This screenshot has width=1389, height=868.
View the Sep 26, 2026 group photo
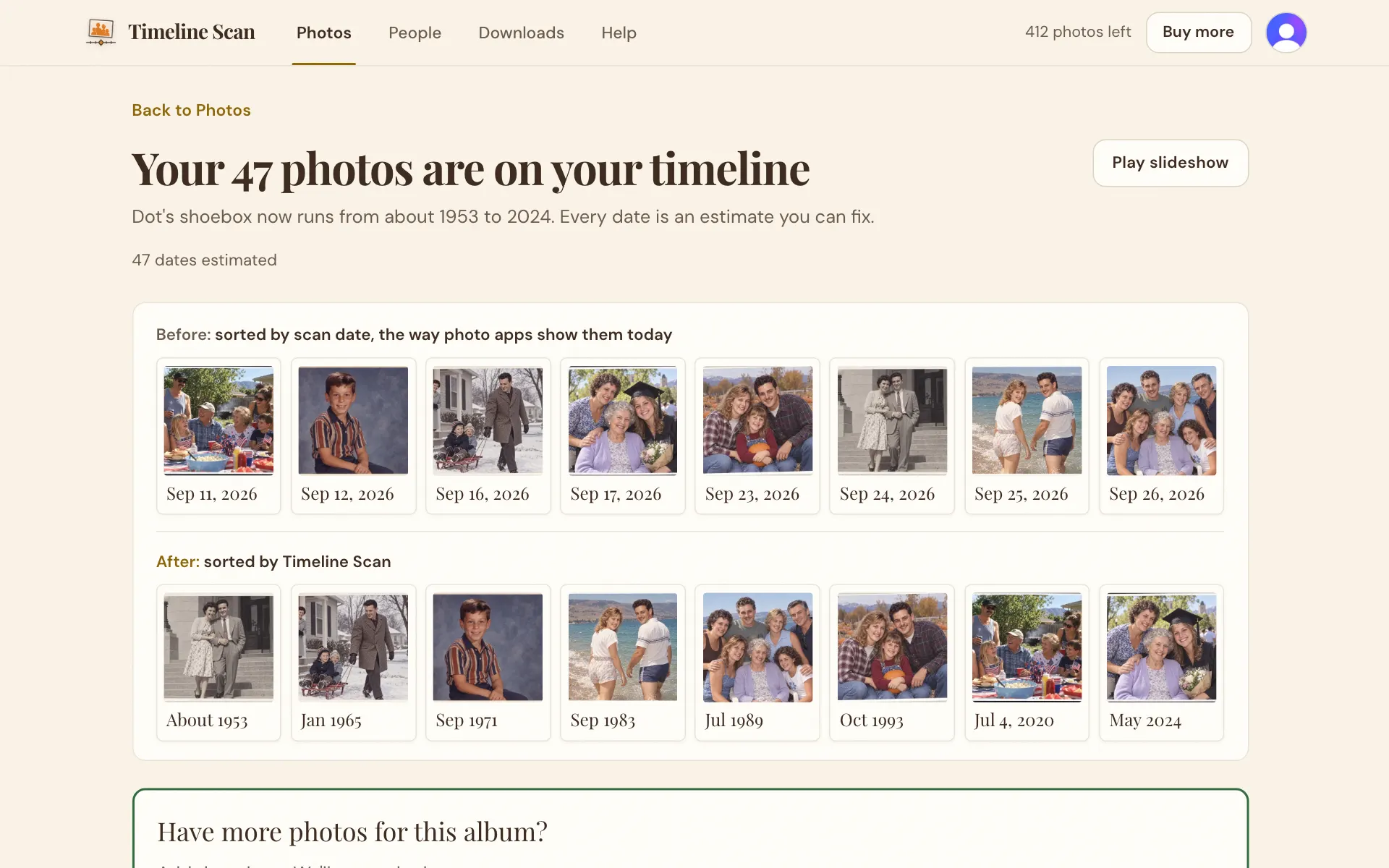coord(1161,420)
